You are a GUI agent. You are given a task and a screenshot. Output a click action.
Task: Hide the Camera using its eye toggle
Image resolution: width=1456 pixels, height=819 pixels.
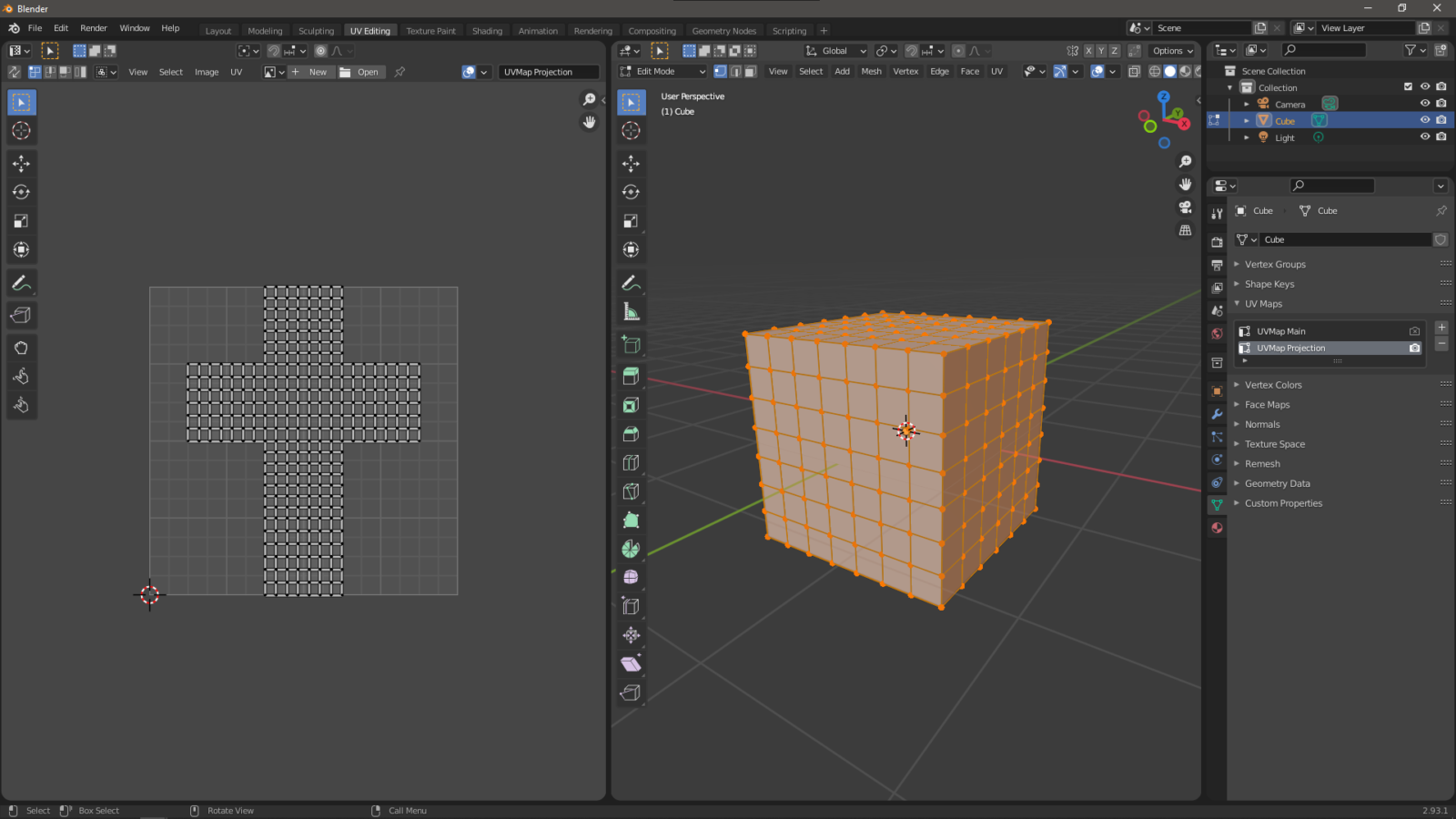(1424, 104)
